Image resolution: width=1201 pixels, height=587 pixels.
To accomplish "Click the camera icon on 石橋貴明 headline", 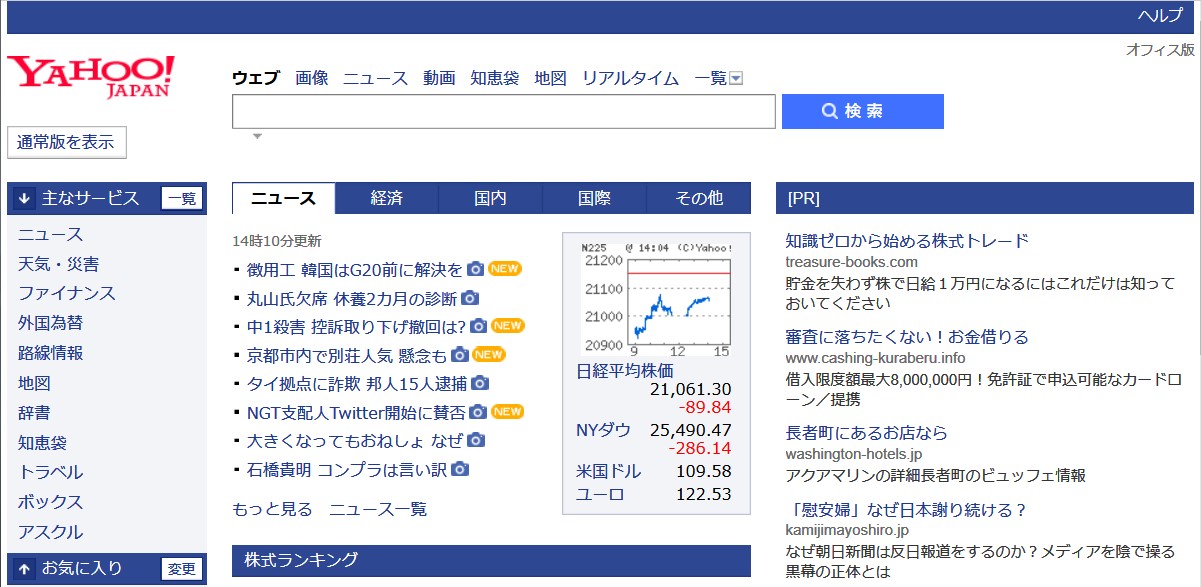I will coord(462,467).
